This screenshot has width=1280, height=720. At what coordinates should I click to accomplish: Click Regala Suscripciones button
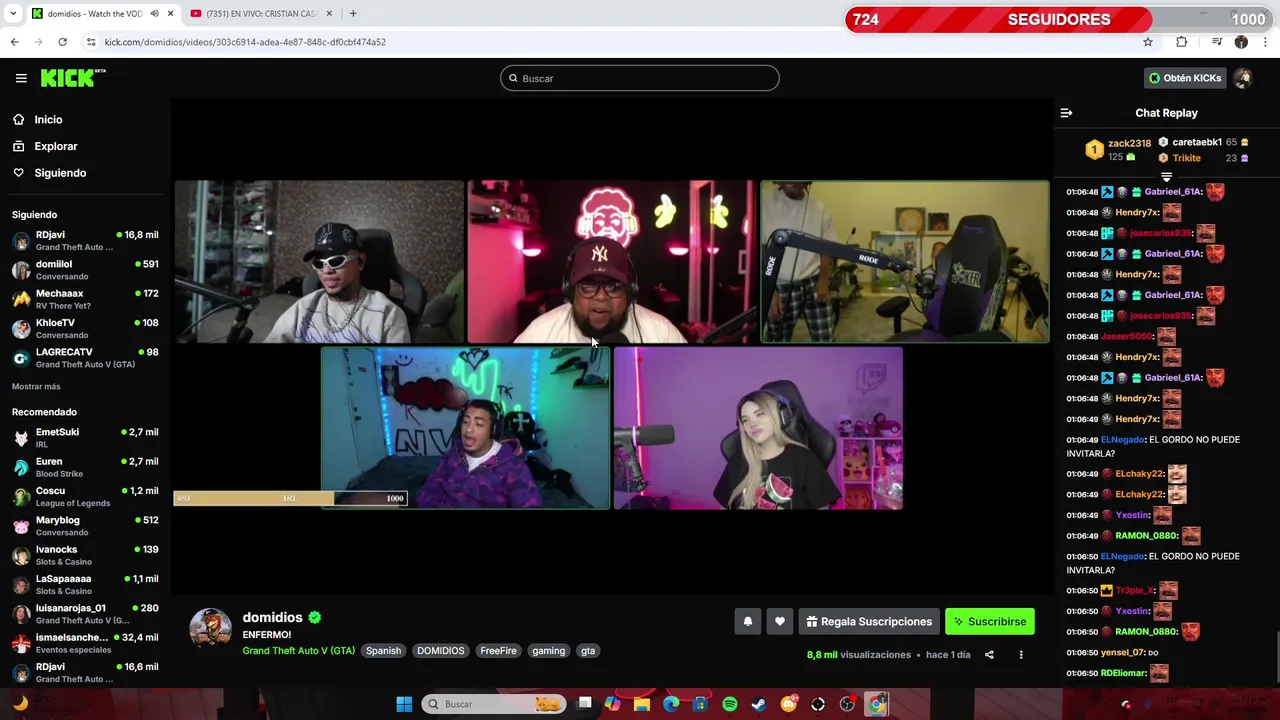tap(869, 622)
